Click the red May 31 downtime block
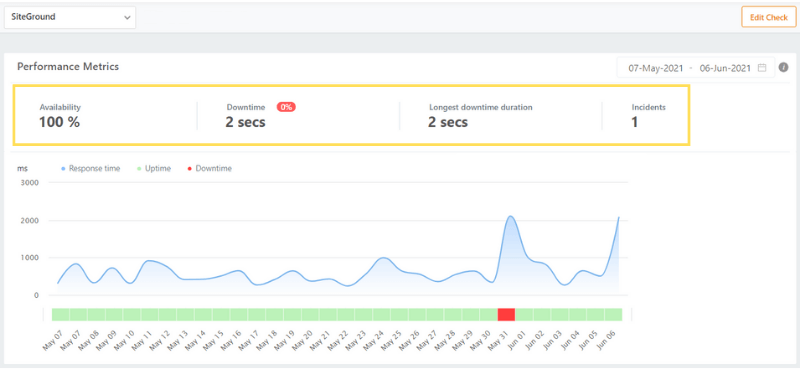The width and height of the screenshot is (800, 370). pos(506,314)
